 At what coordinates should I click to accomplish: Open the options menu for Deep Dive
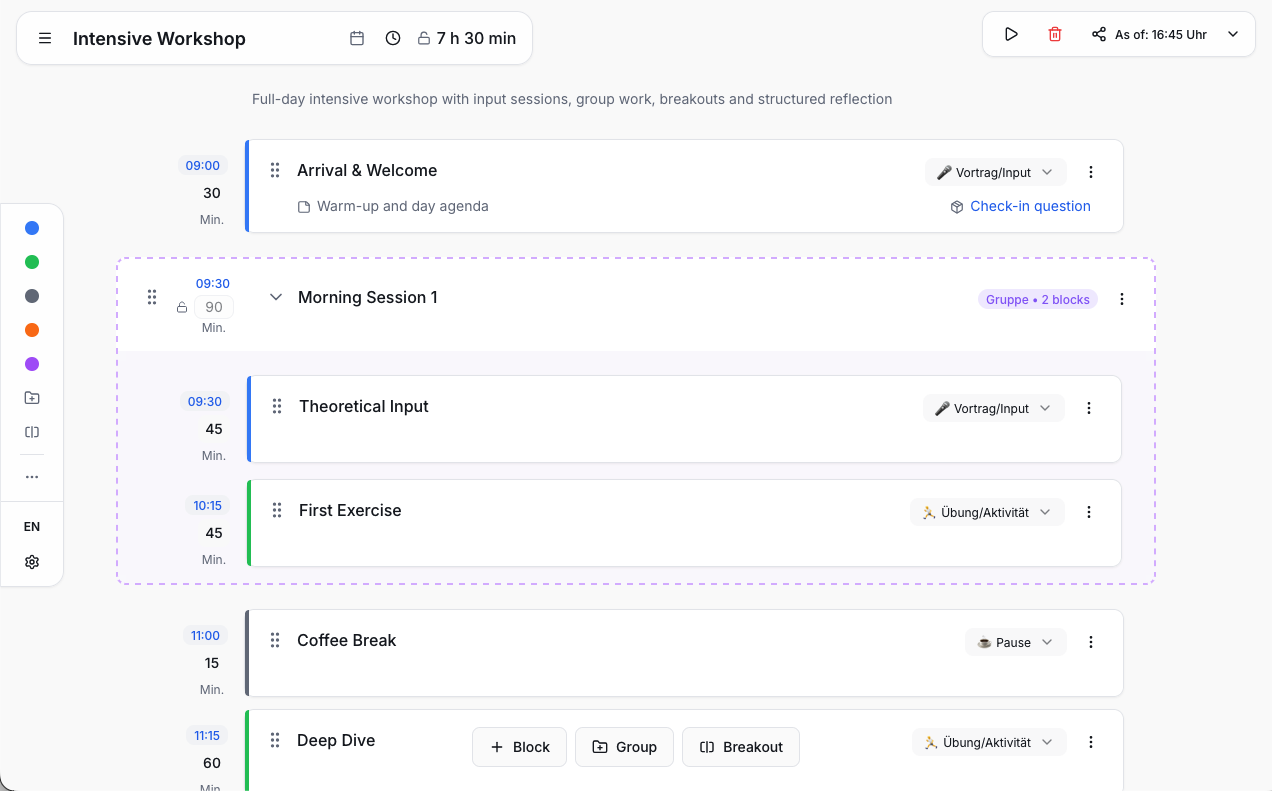(1091, 742)
